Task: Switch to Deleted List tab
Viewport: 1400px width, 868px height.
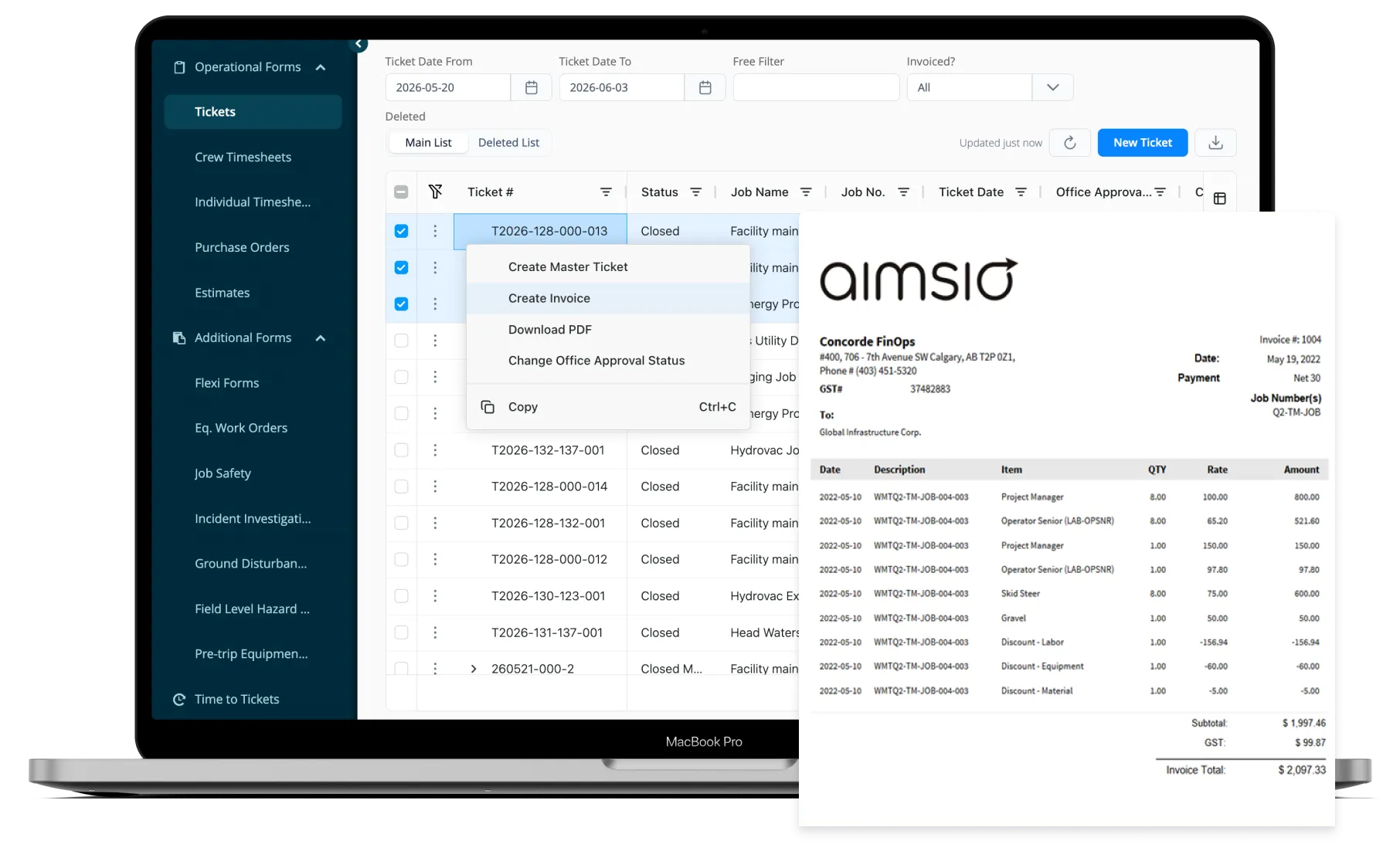Action: tap(508, 143)
